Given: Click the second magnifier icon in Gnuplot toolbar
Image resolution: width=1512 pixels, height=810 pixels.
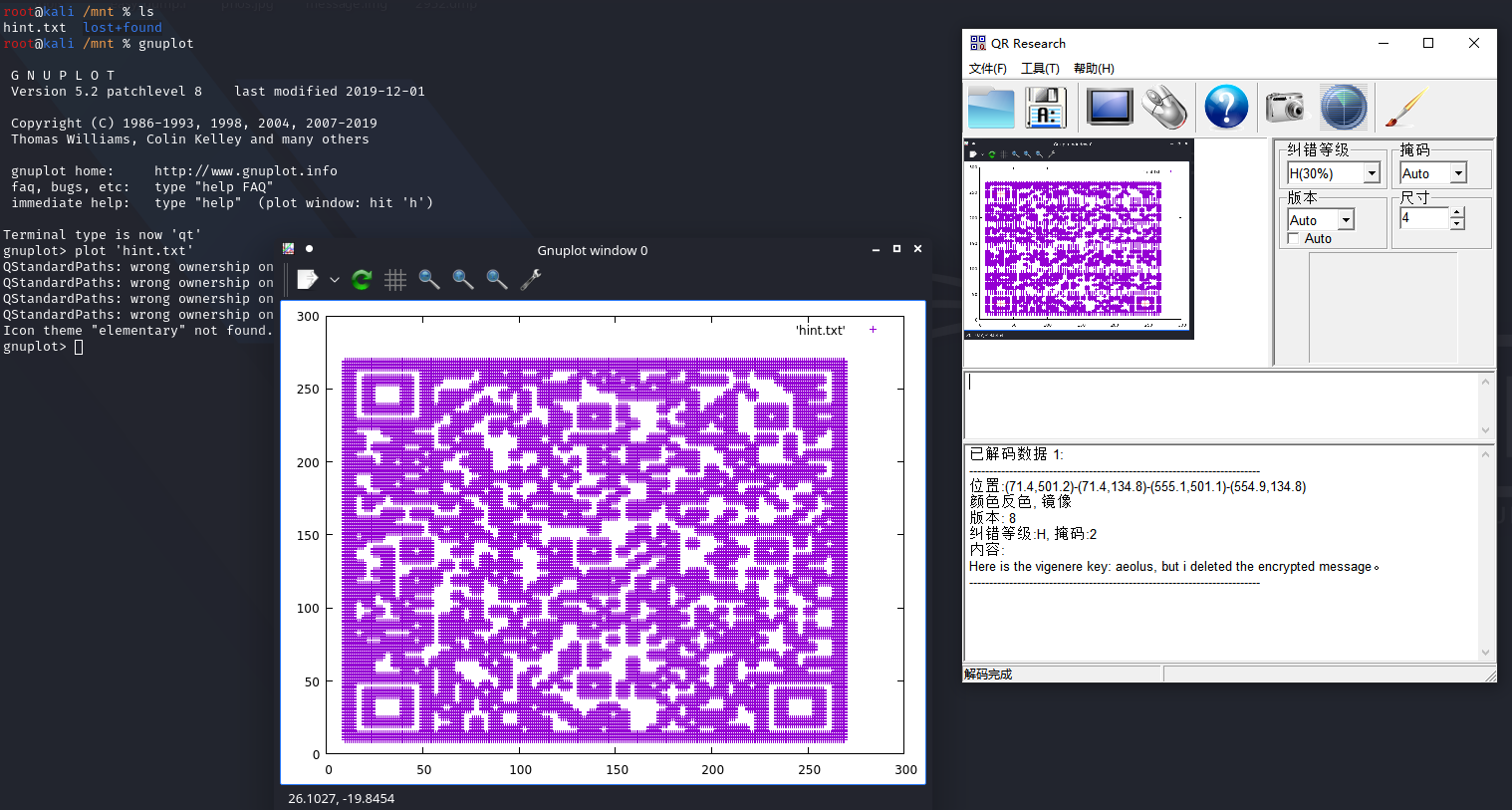Looking at the screenshot, I should coord(463,280).
